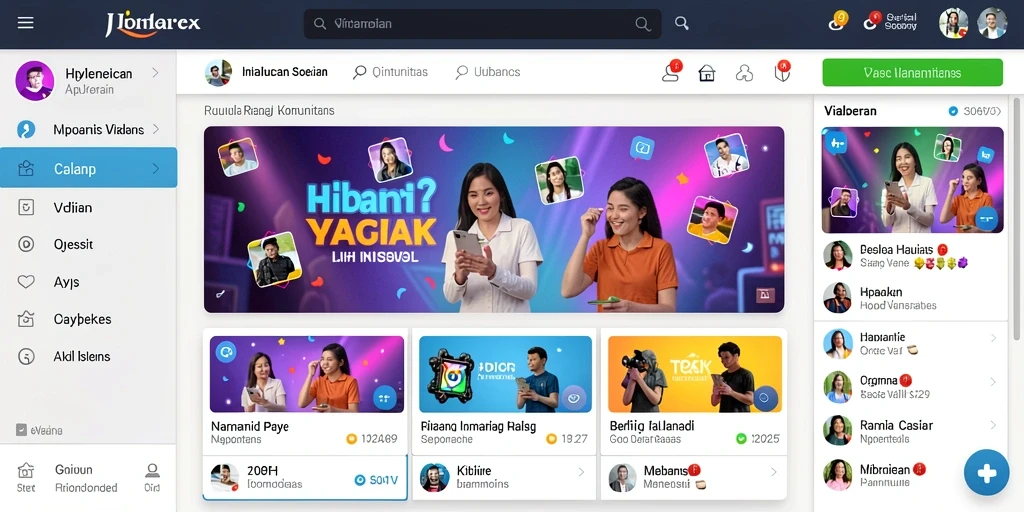The height and width of the screenshot is (512, 1024).
Task: Click Hyleneican profile avatar in the sidebar
Action: [x=35, y=80]
